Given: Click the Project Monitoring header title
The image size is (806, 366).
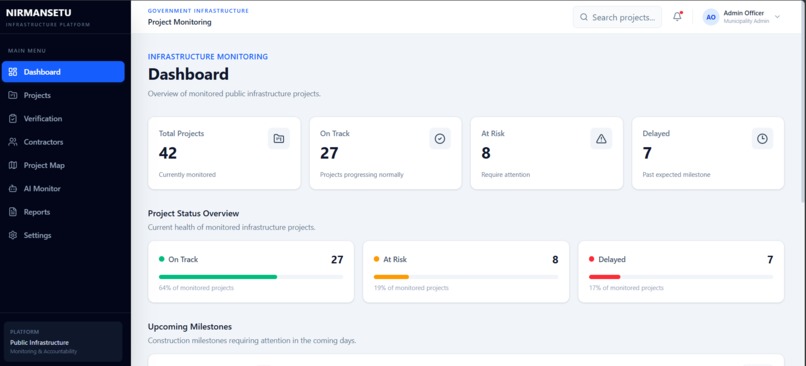Looking at the screenshot, I should [x=179, y=22].
